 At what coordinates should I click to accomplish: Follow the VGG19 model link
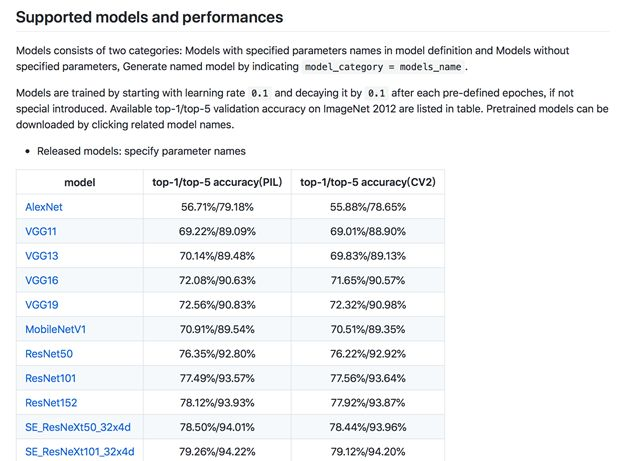point(41,305)
